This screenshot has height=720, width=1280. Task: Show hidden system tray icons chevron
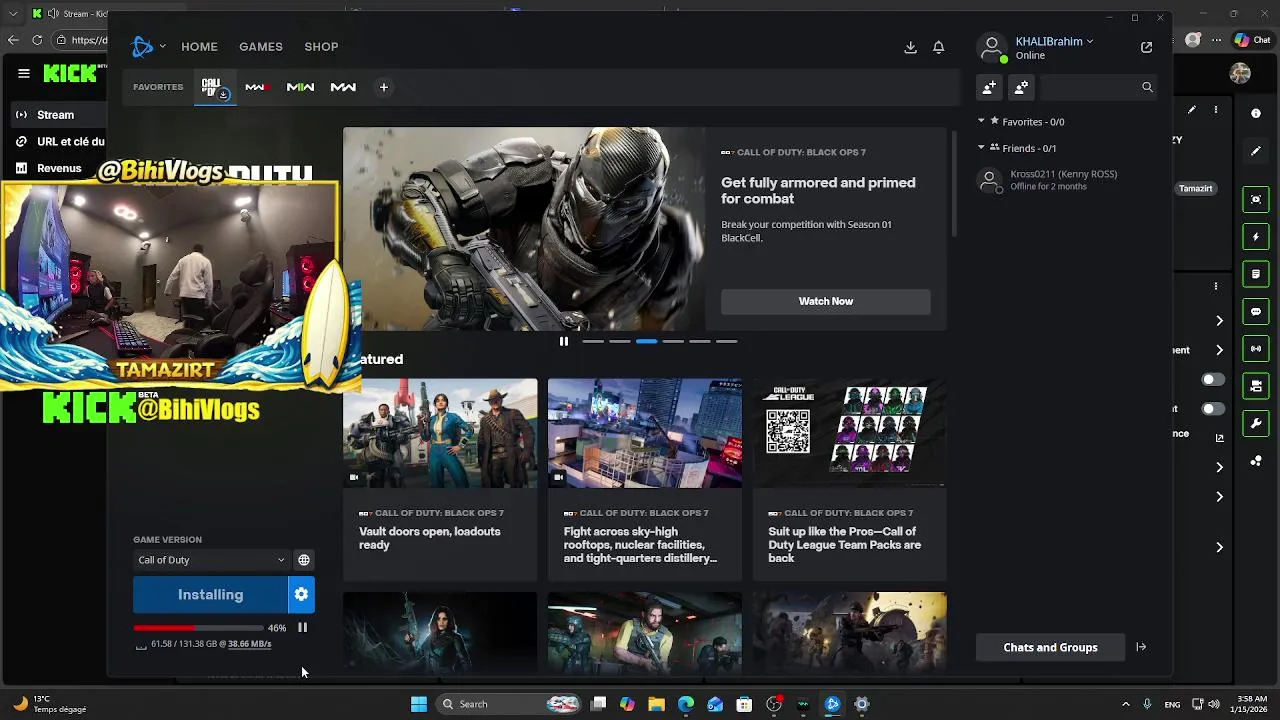click(1125, 704)
